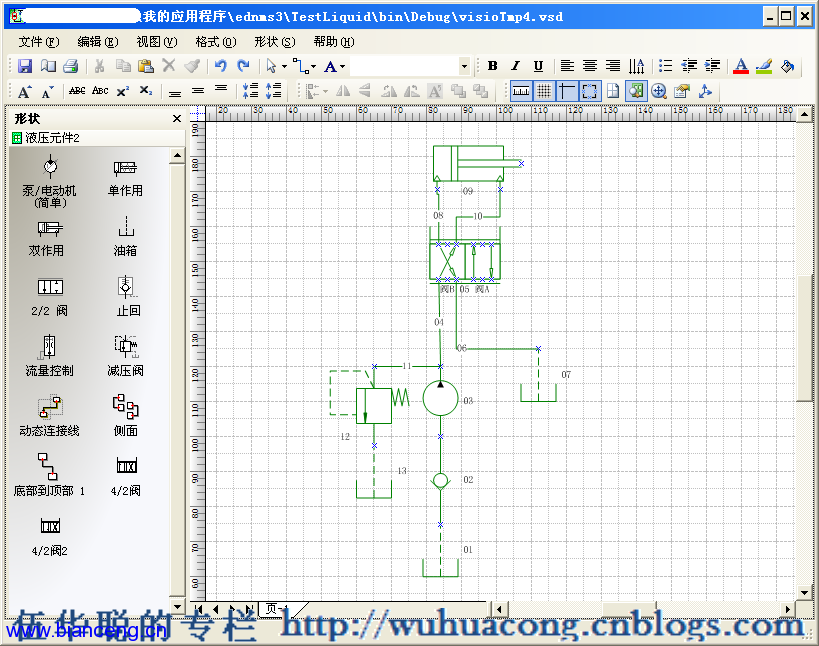Click the right-align text icon
Image resolution: width=819 pixels, height=646 pixels.
(x=613, y=66)
